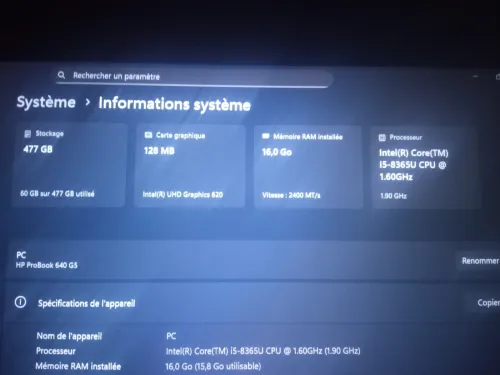Select the 'Nom de l'appareil' label

[x=69, y=336]
